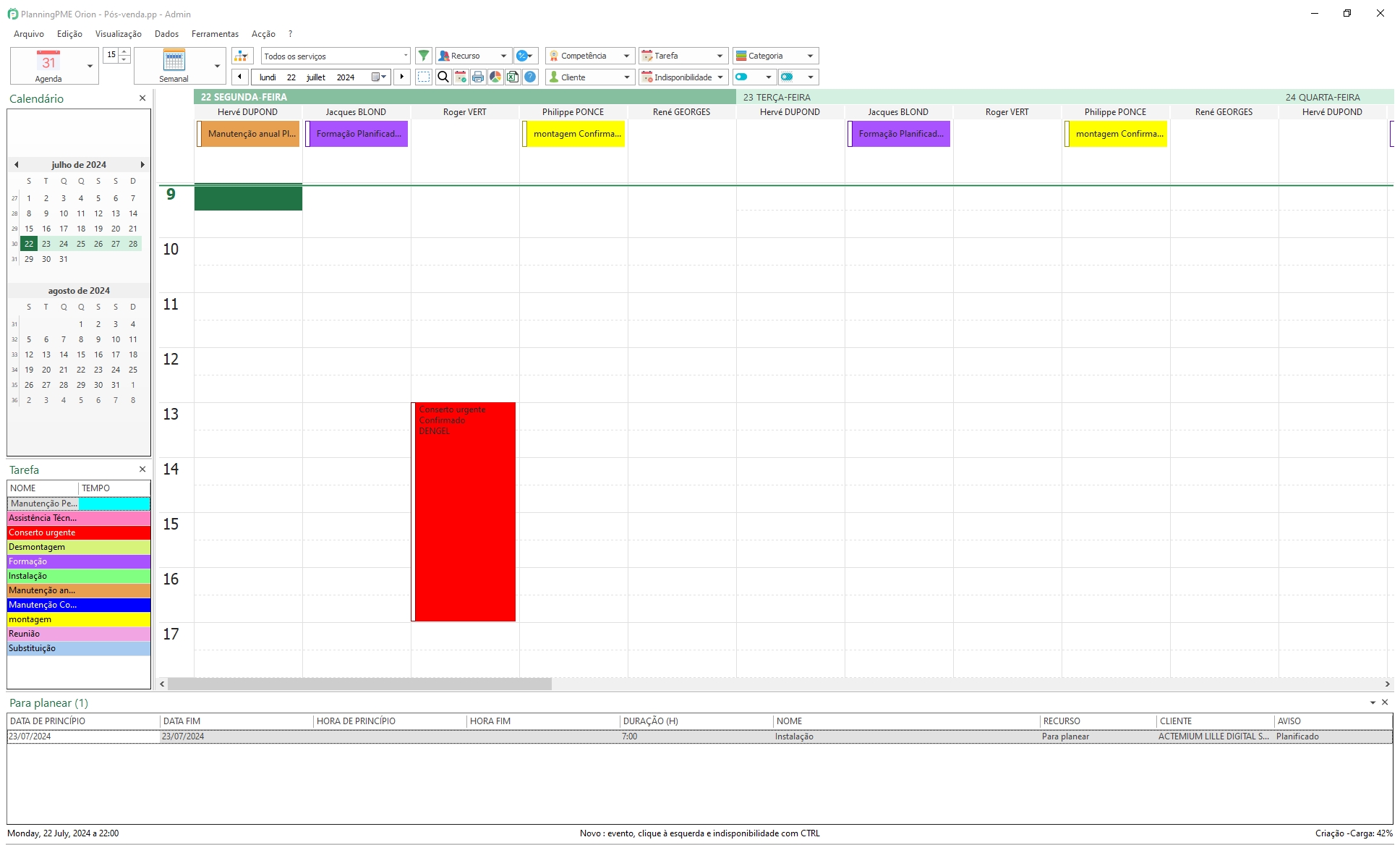Click the NOME header in Tarefa panel
The height and width of the screenshot is (845, 1400).
pos(43,488)
